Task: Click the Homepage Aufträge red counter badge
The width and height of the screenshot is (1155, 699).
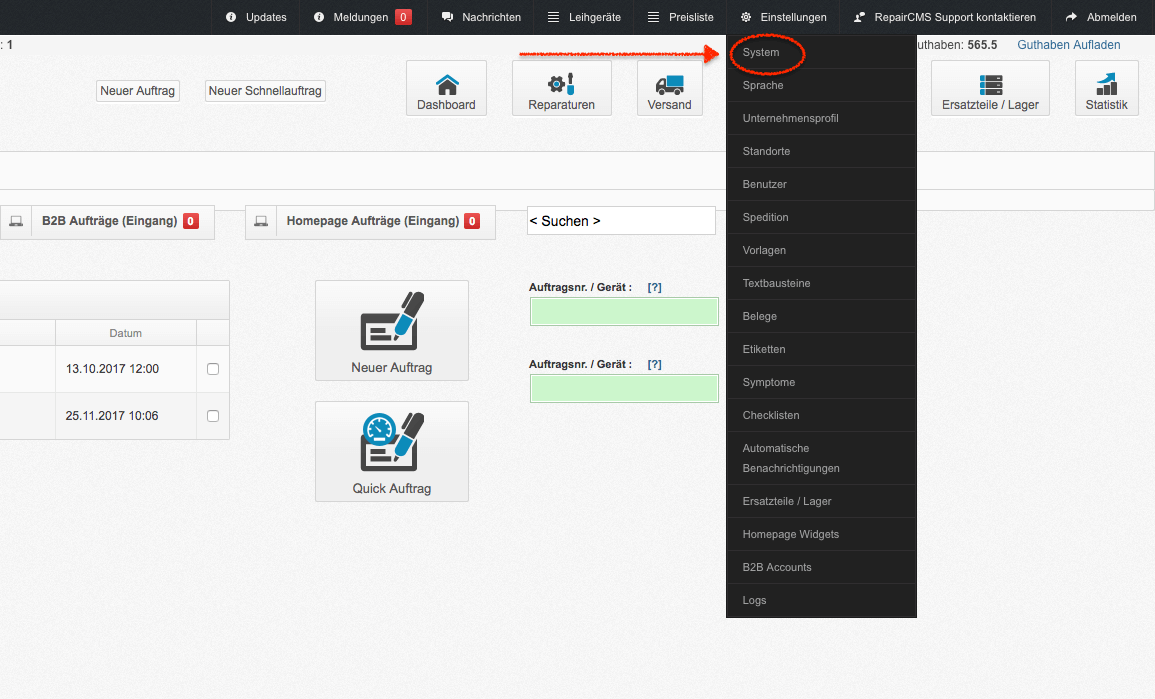Action: coord(472,221)
